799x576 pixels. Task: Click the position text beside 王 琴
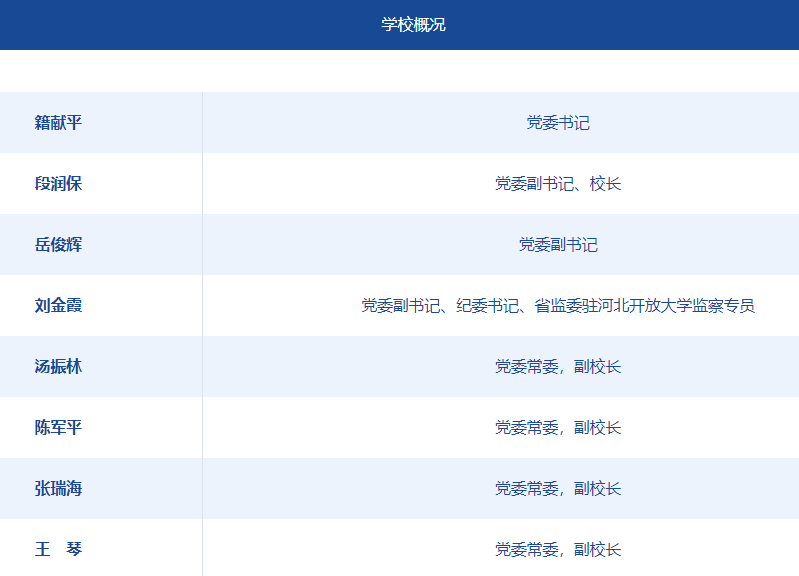point(558,550)
